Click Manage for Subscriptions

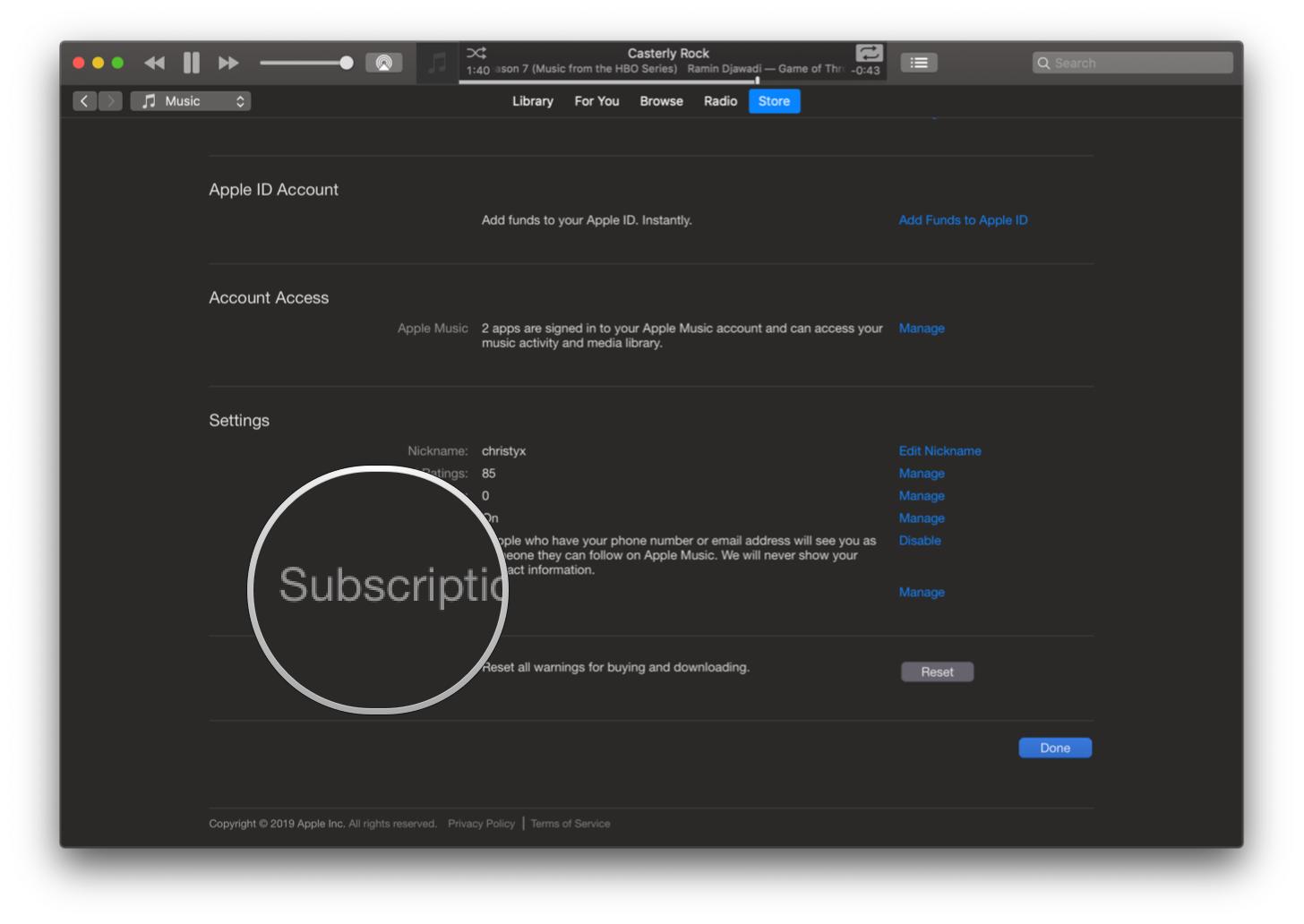922,593
